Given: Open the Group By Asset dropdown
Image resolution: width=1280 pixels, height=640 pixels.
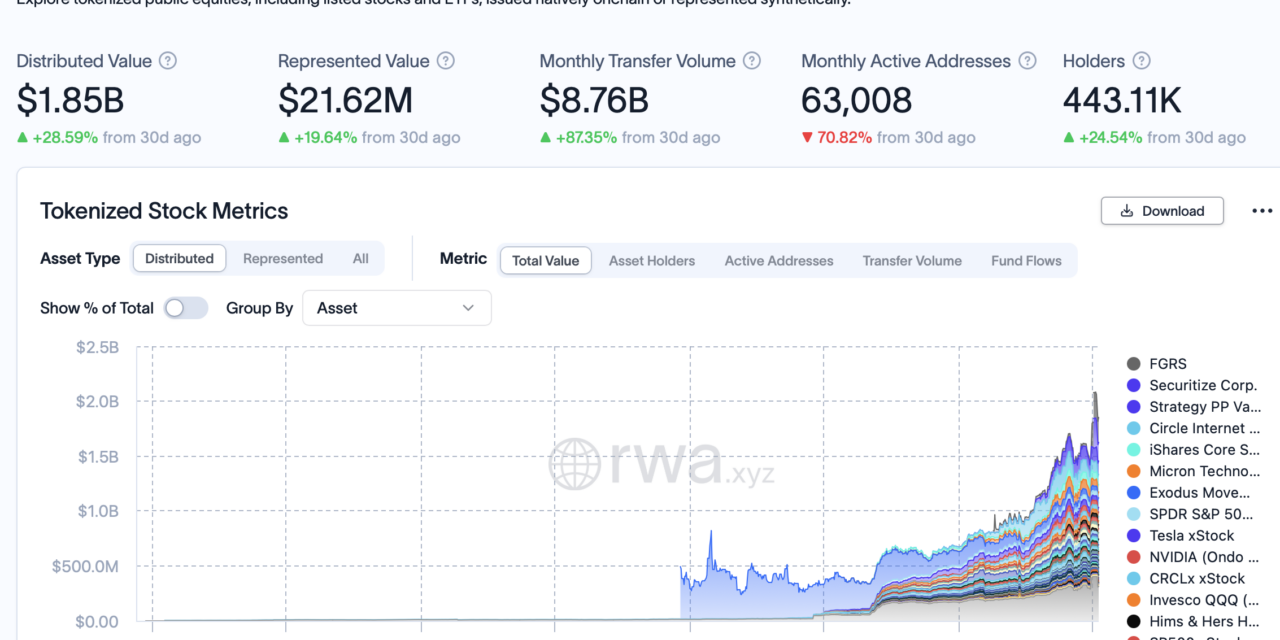Looking at the screenshot, I should point(397,308).
